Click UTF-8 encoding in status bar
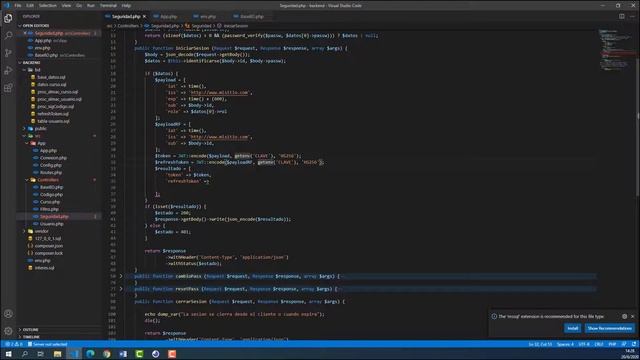640x360 pixels. (x=584, y=344)
